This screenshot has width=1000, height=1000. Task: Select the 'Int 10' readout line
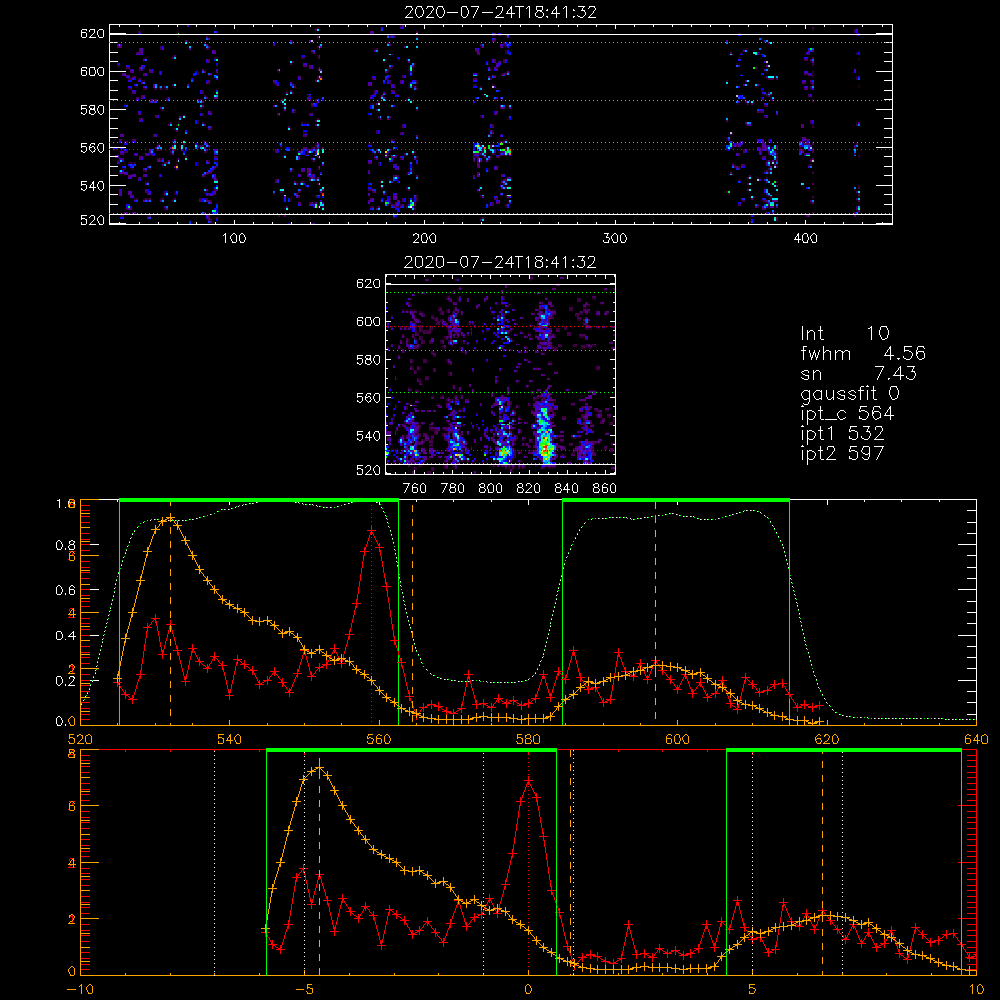(x=844, y=333)
